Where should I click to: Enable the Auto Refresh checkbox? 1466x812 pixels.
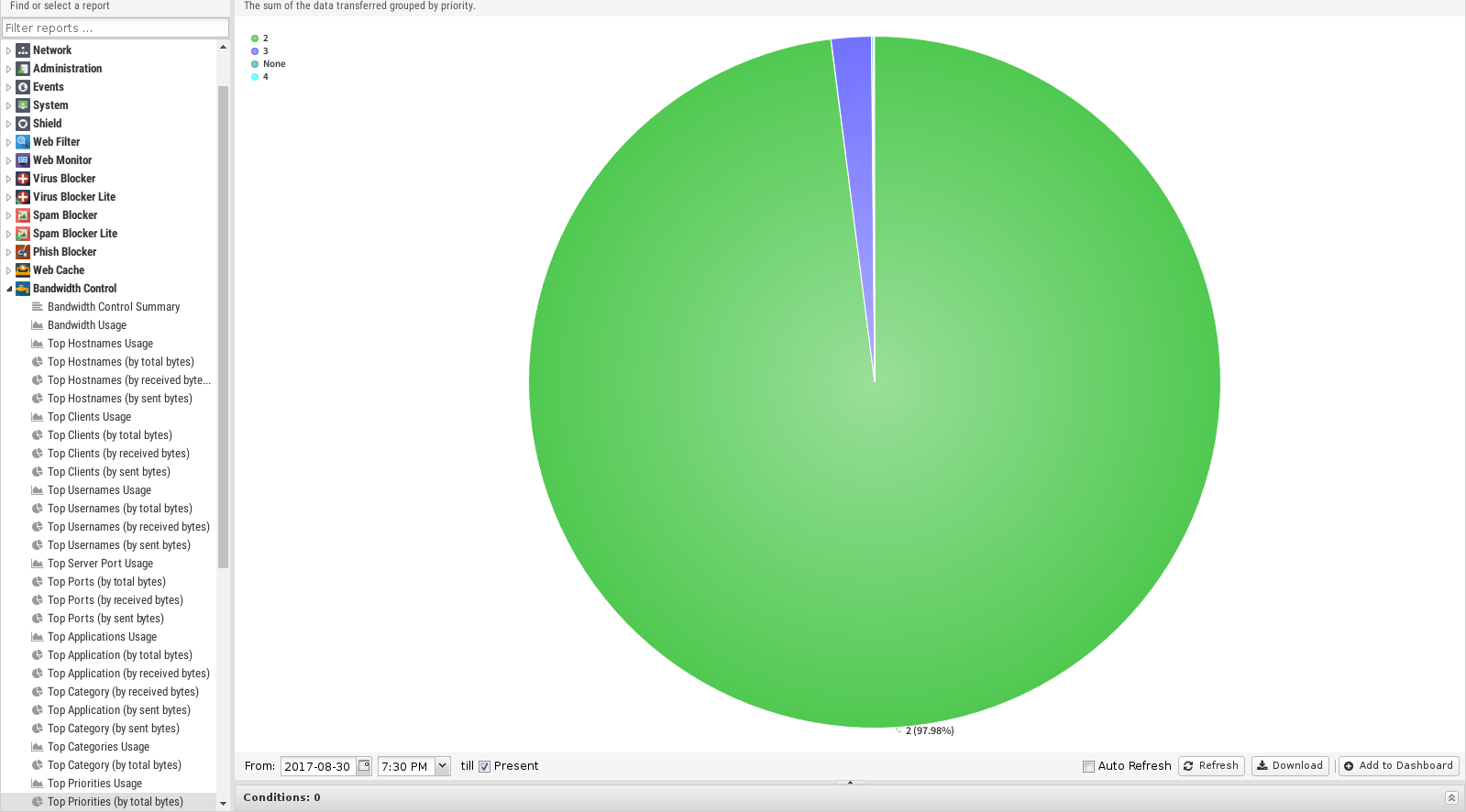pos(1089,767)
